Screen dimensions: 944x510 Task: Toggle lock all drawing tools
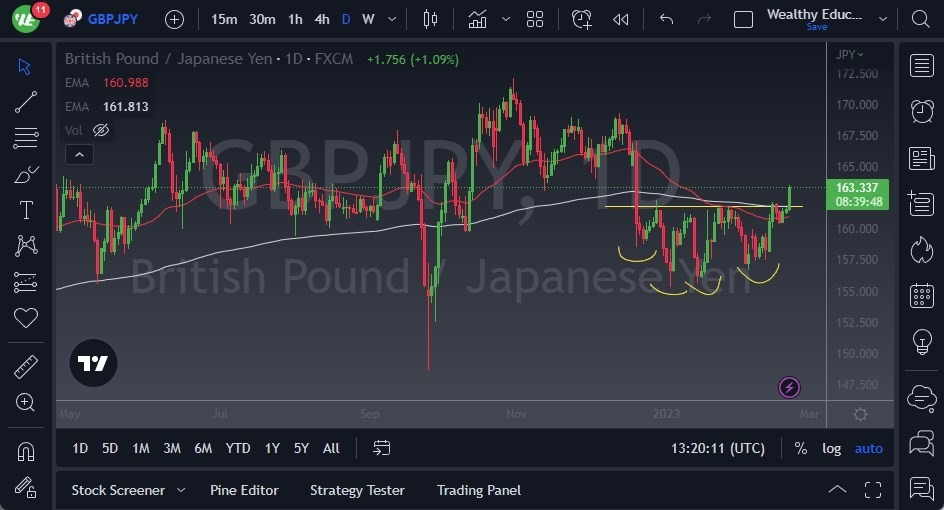point(25,487)
